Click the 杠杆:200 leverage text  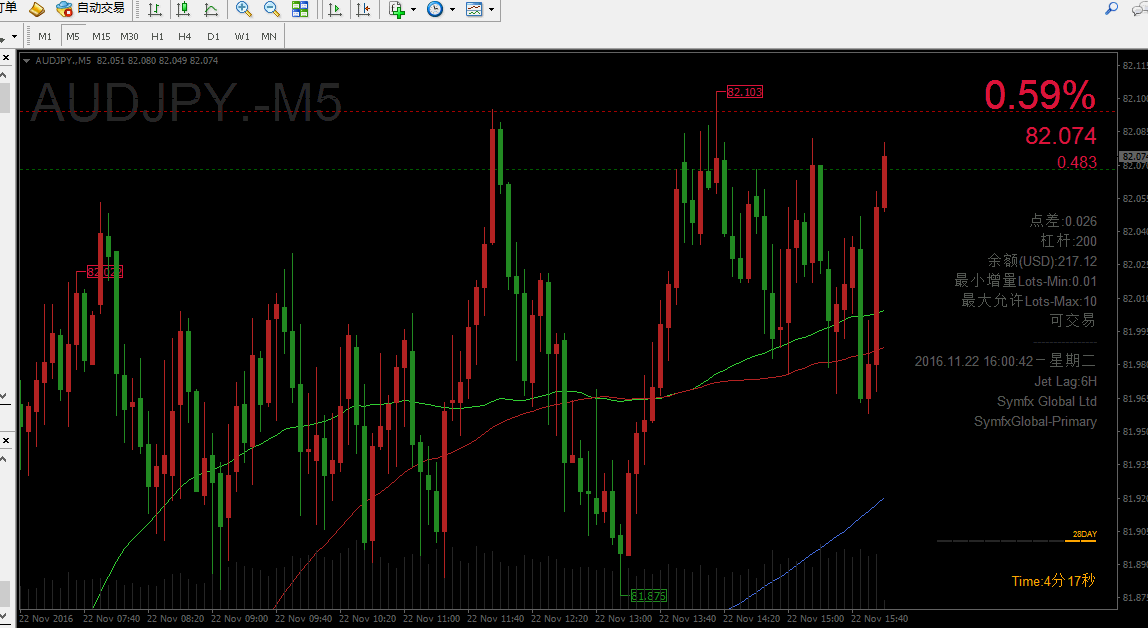coord(1068,241)
